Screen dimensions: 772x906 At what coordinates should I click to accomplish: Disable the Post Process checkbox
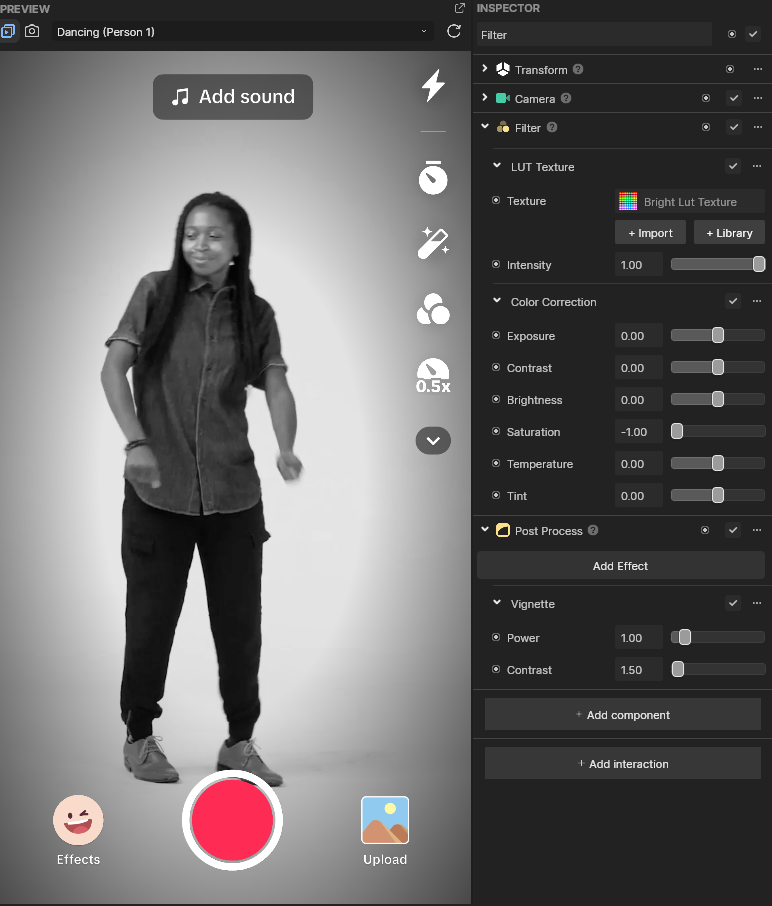coord(733,530)
